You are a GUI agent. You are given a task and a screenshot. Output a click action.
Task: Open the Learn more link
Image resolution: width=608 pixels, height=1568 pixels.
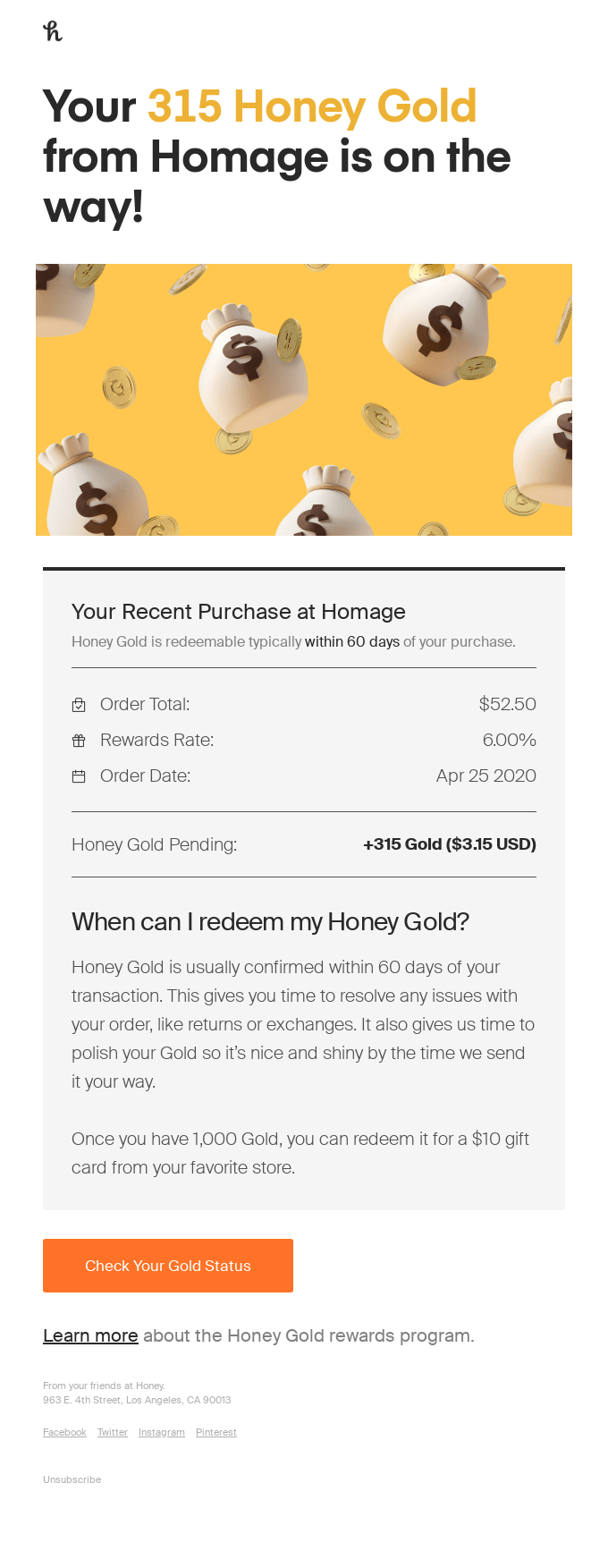click(90, 1335)
